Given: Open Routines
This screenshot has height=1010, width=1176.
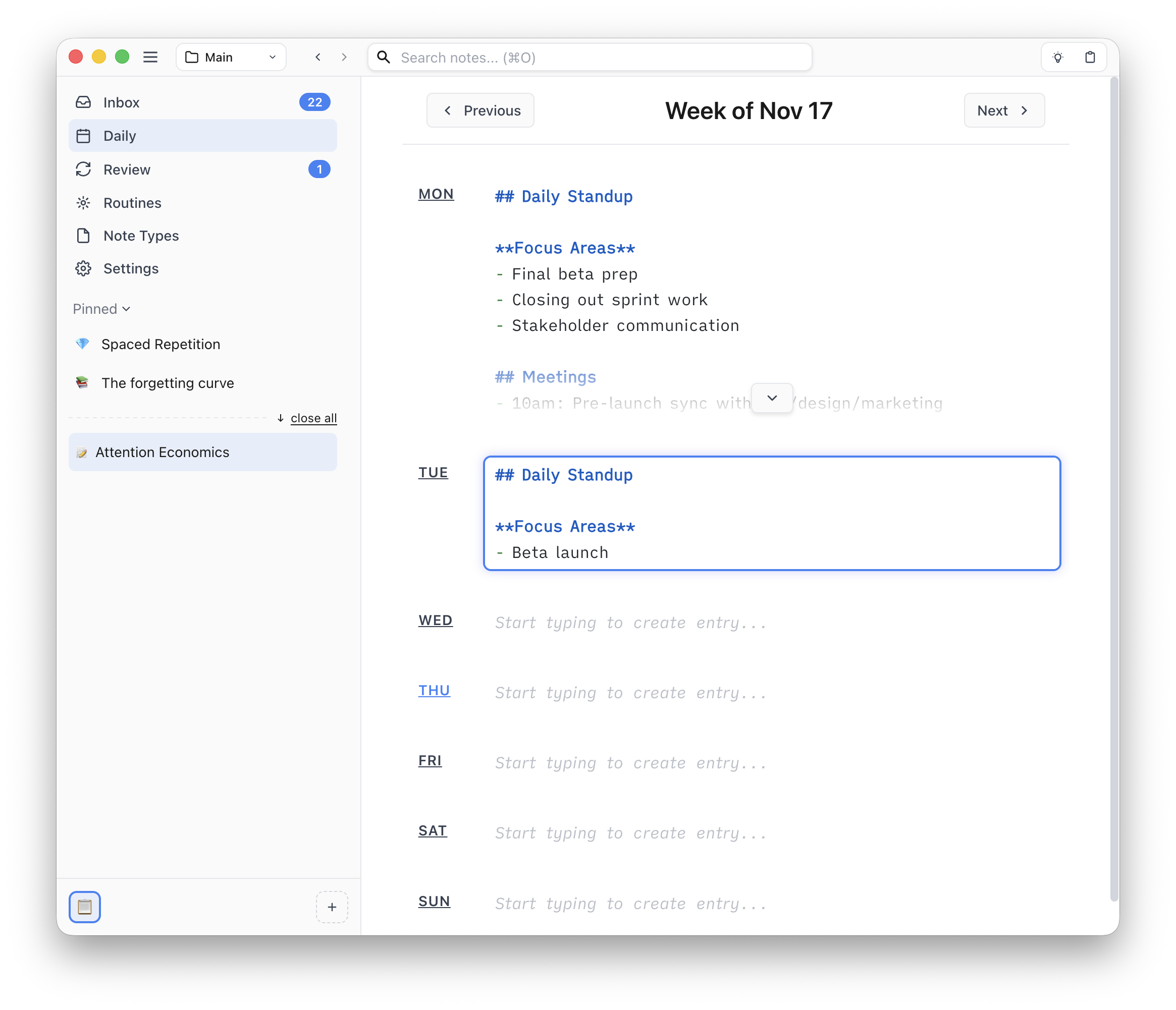Looking at the screenshot, I should click(x=132, y=203).
